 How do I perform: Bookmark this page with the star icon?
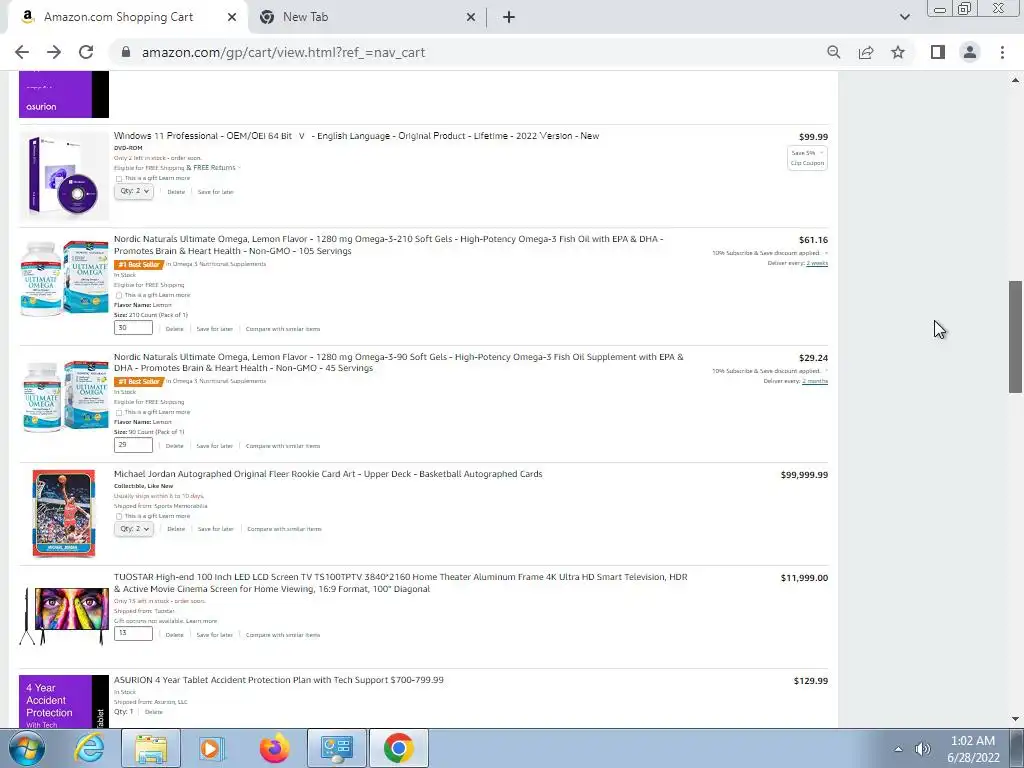(898, 52)
